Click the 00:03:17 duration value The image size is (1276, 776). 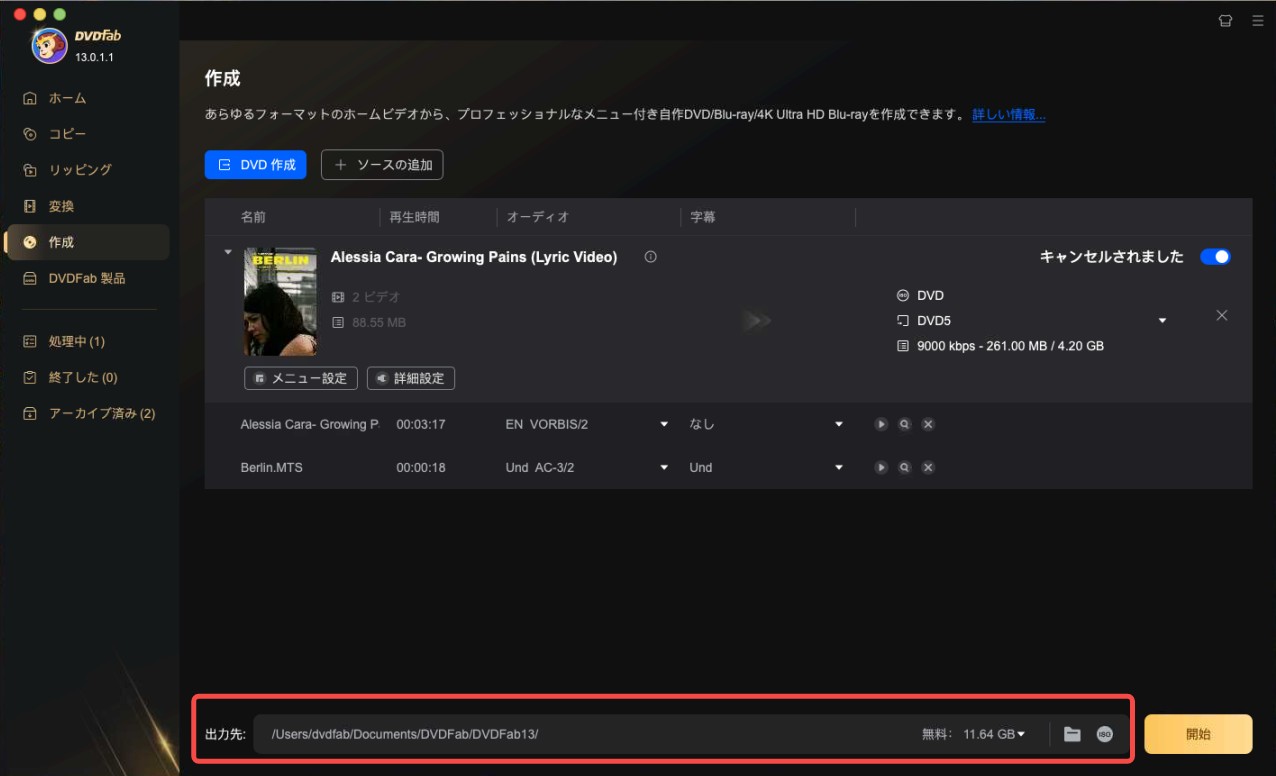coord(421,424)
